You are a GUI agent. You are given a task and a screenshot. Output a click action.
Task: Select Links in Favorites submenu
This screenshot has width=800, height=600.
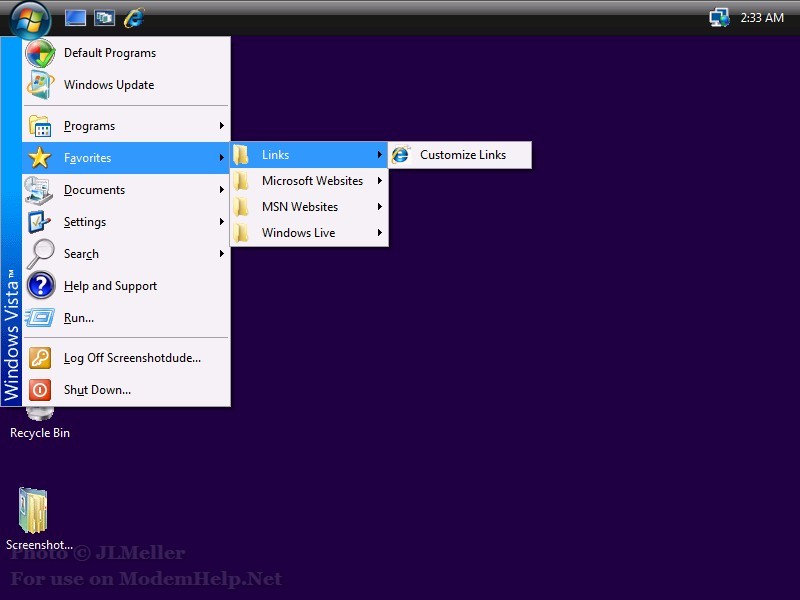(309, 155)
